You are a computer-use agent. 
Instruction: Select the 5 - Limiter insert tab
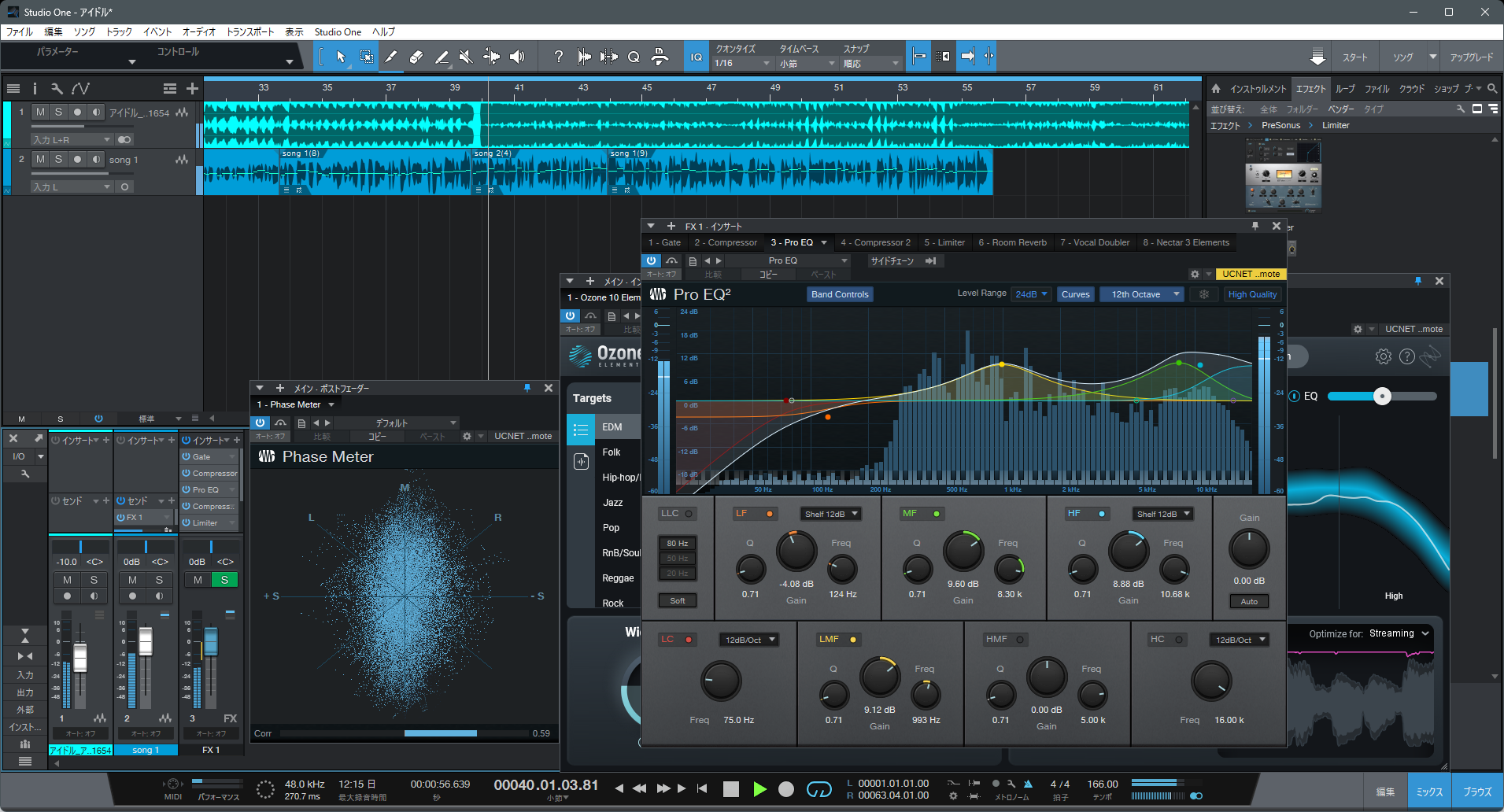(x=944, y=242)
